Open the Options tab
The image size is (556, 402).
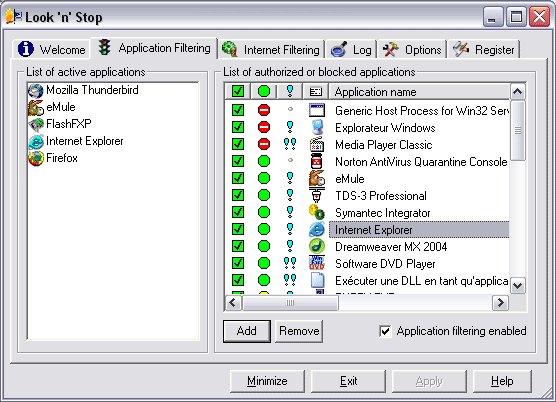pyautogui.click(x=412, y=49)
